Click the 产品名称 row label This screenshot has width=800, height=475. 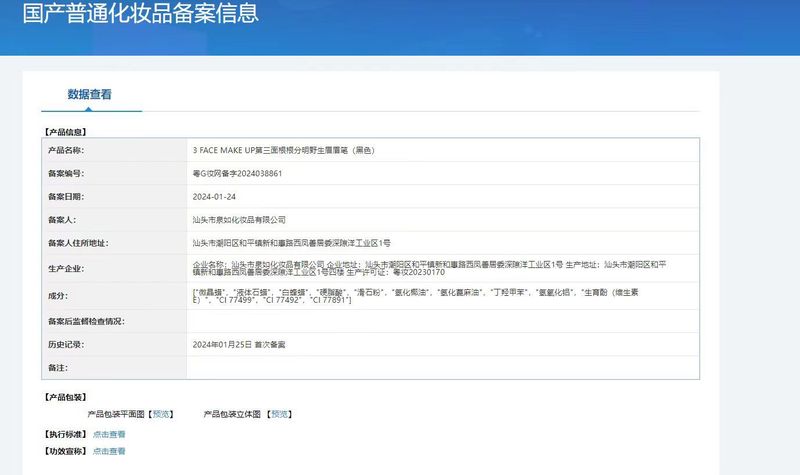[x=66, y=151]
